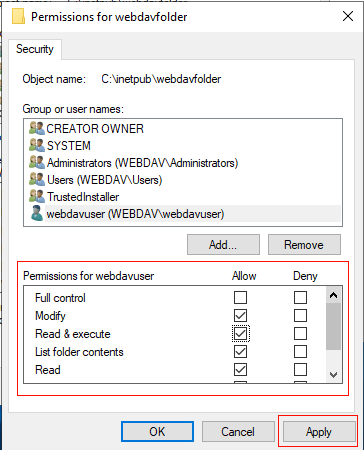The height and width of the screenshot is (450, 364).
Task: Click the folder icon in title bar
Action: point(18,16)
